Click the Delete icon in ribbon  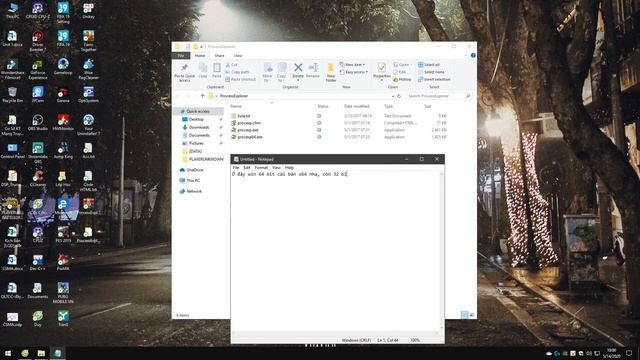tap(298, 71)
